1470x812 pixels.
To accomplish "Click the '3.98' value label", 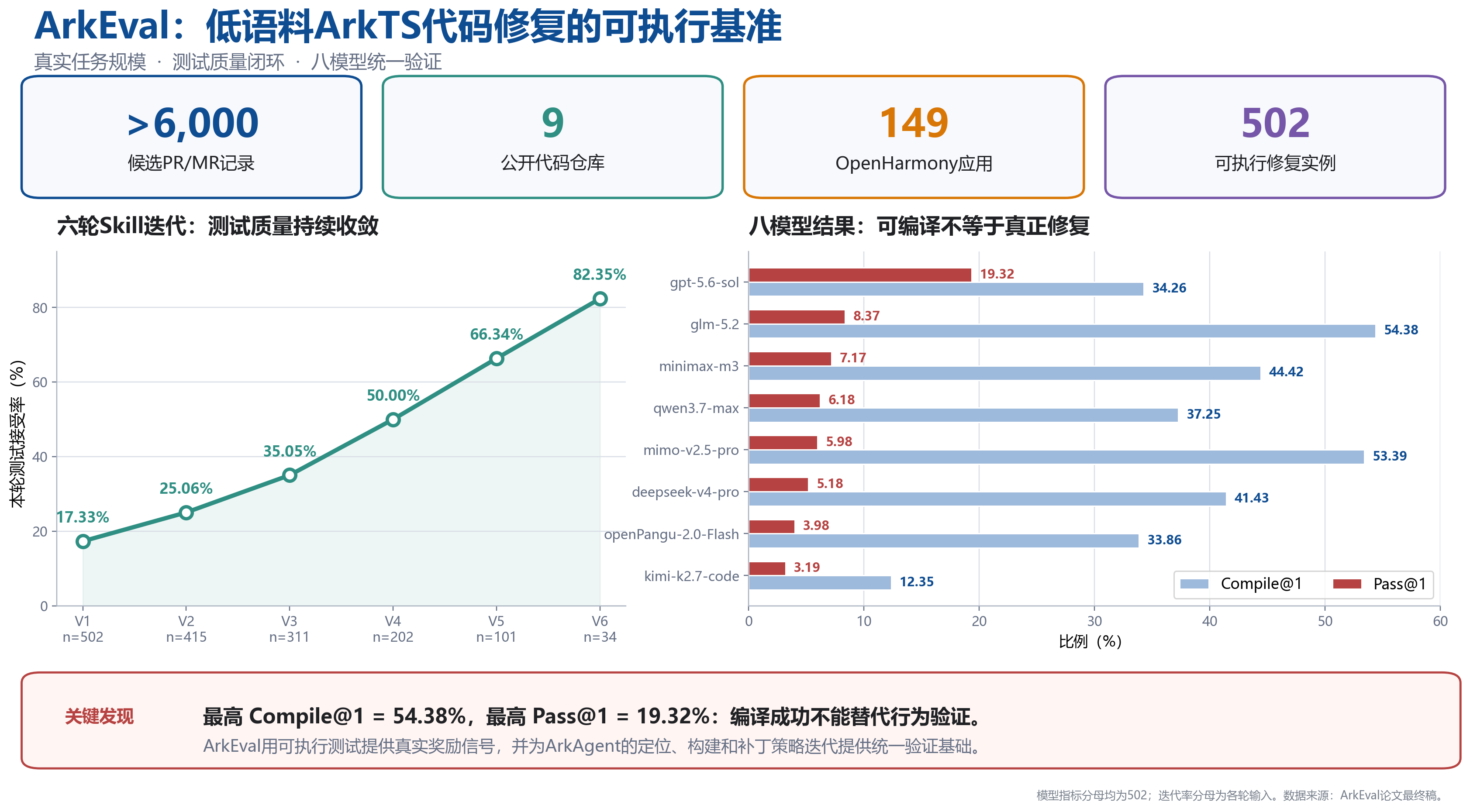I will (x=815, y=525).
